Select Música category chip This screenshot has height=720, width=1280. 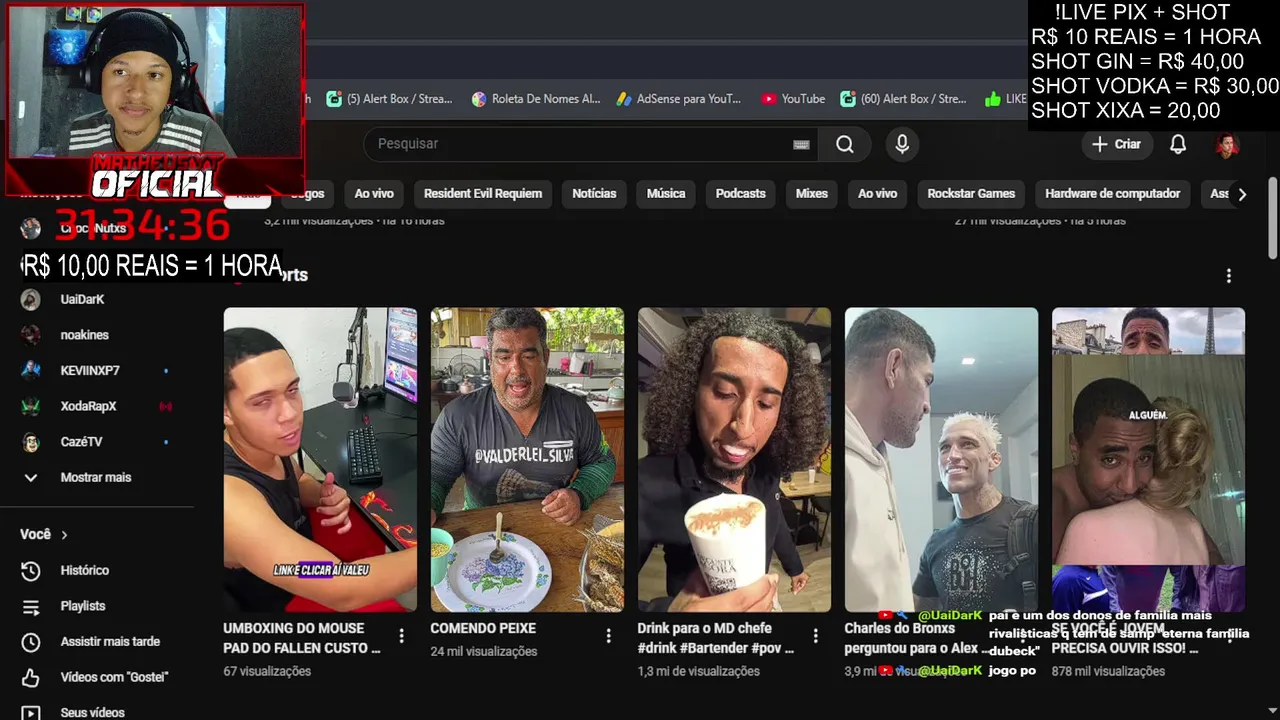pos(666,194)
